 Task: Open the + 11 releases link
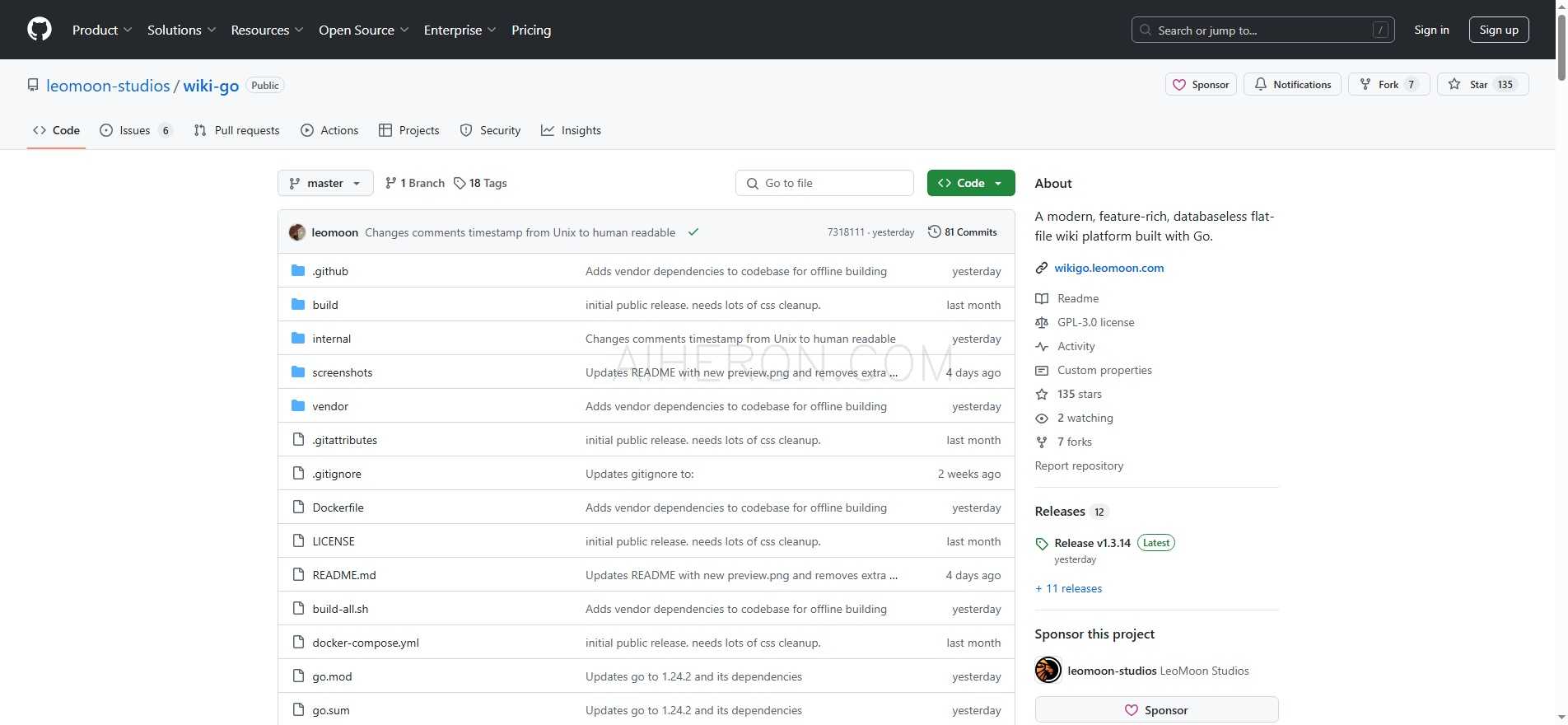click(x=1068, y=588)
